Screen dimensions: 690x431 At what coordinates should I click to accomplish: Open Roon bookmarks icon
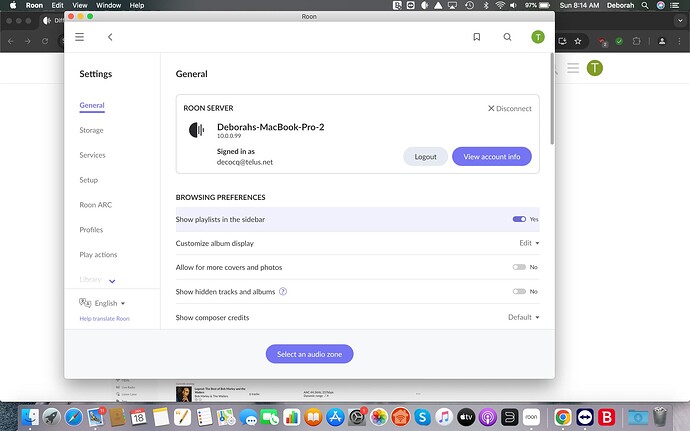[x=477, y=37]
